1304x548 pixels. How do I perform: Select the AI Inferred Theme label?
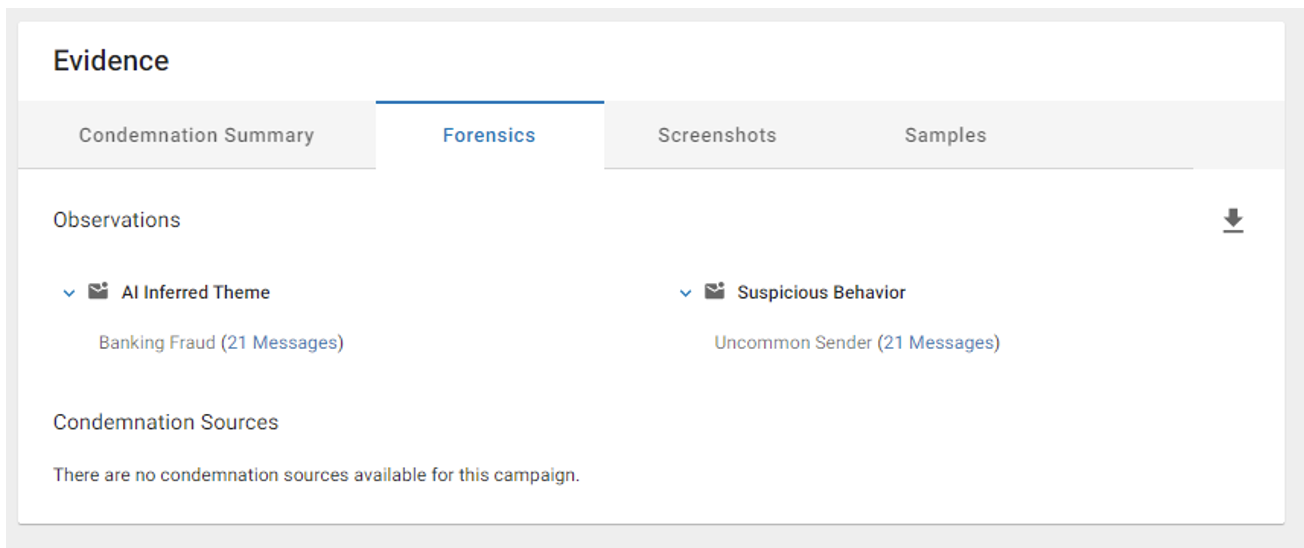tap(196, 293)
